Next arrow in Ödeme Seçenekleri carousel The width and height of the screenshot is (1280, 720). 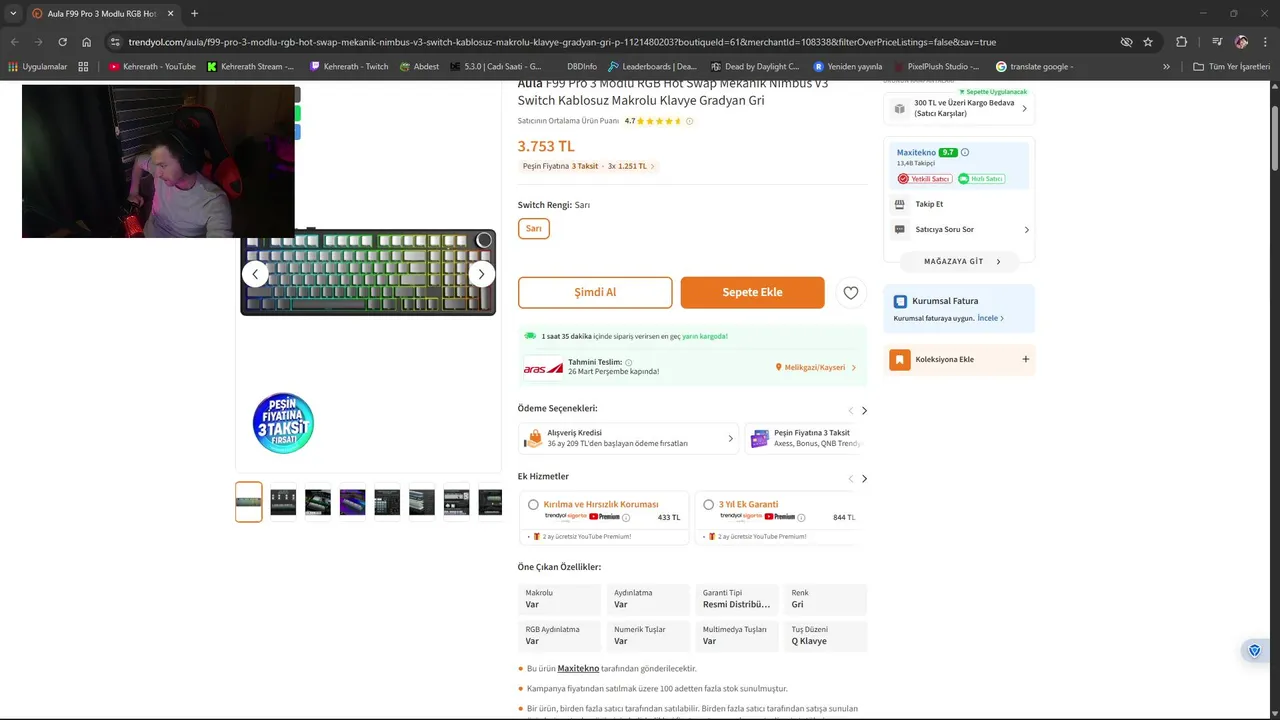[x=864, y=411]
